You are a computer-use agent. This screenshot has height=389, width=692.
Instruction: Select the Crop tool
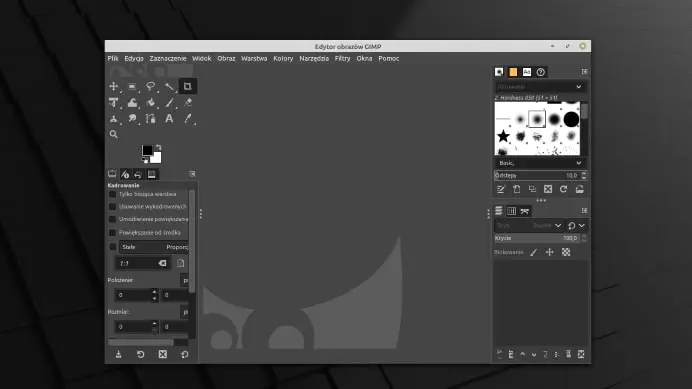click(x=188, y=87)
